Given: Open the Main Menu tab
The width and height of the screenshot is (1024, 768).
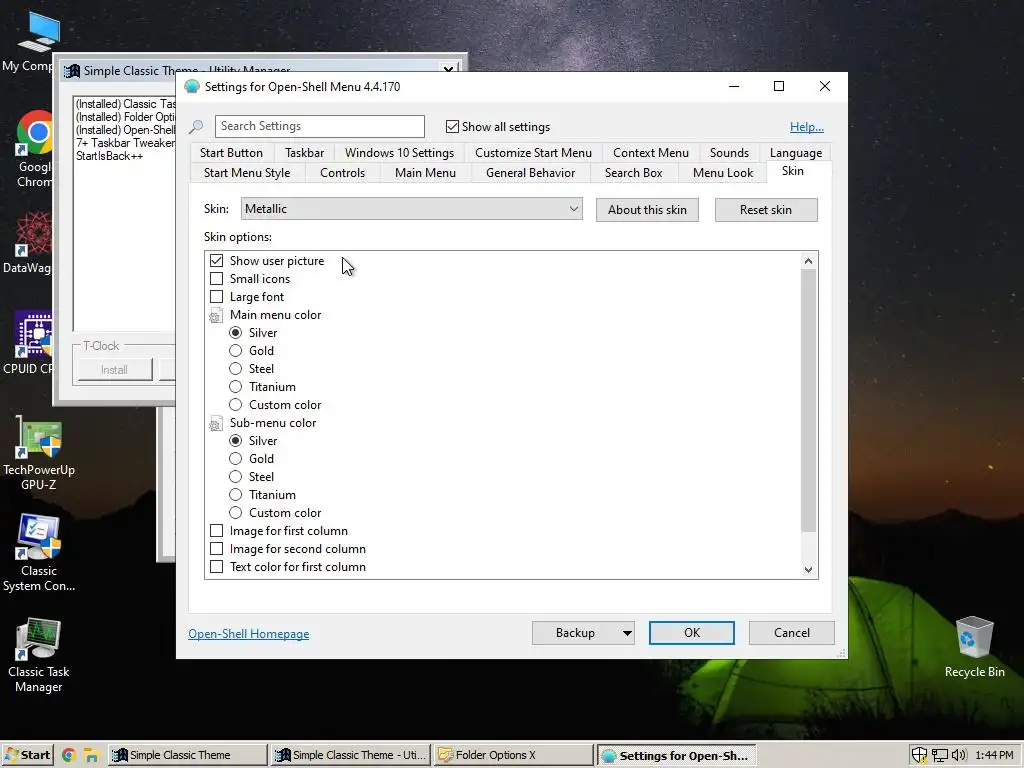Looking at the screenshot, I should pos(425,173).
